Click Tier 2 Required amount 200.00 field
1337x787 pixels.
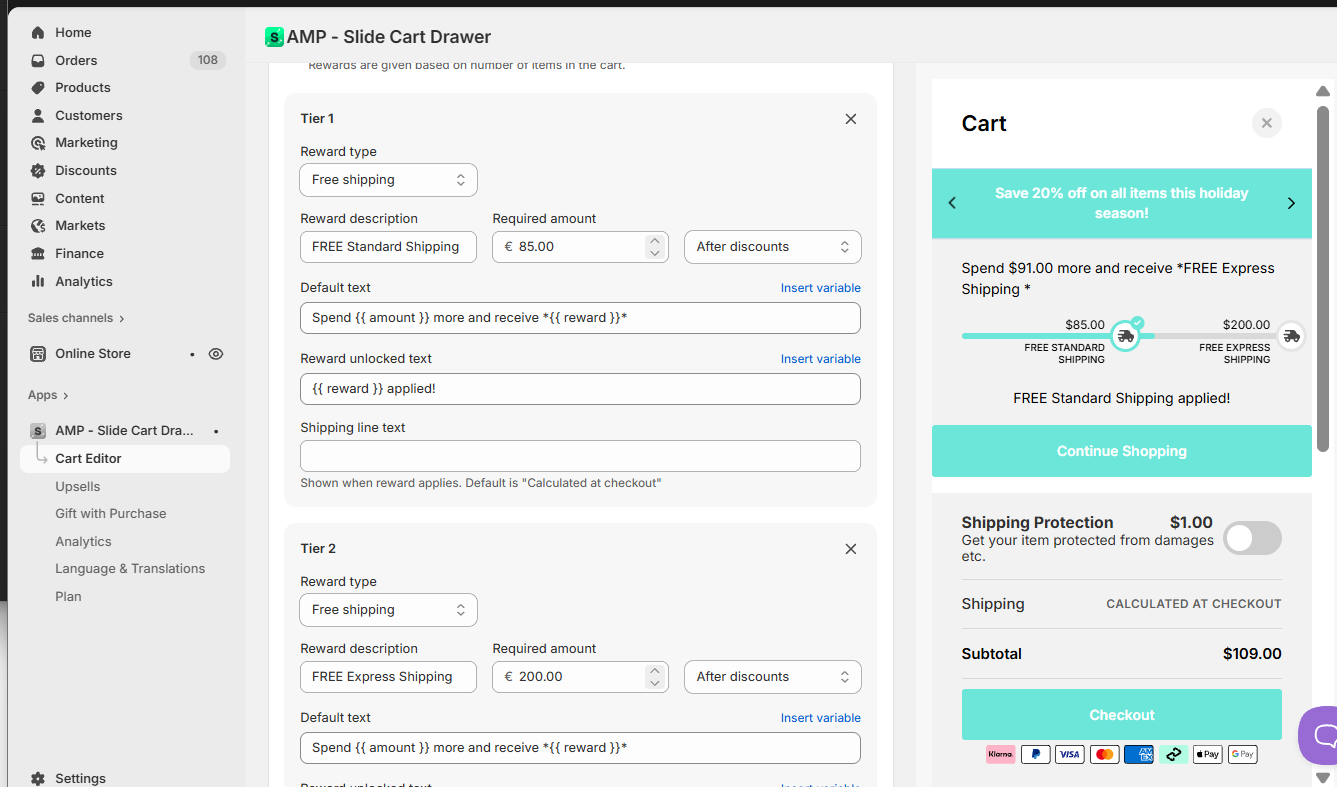point(580,677)
